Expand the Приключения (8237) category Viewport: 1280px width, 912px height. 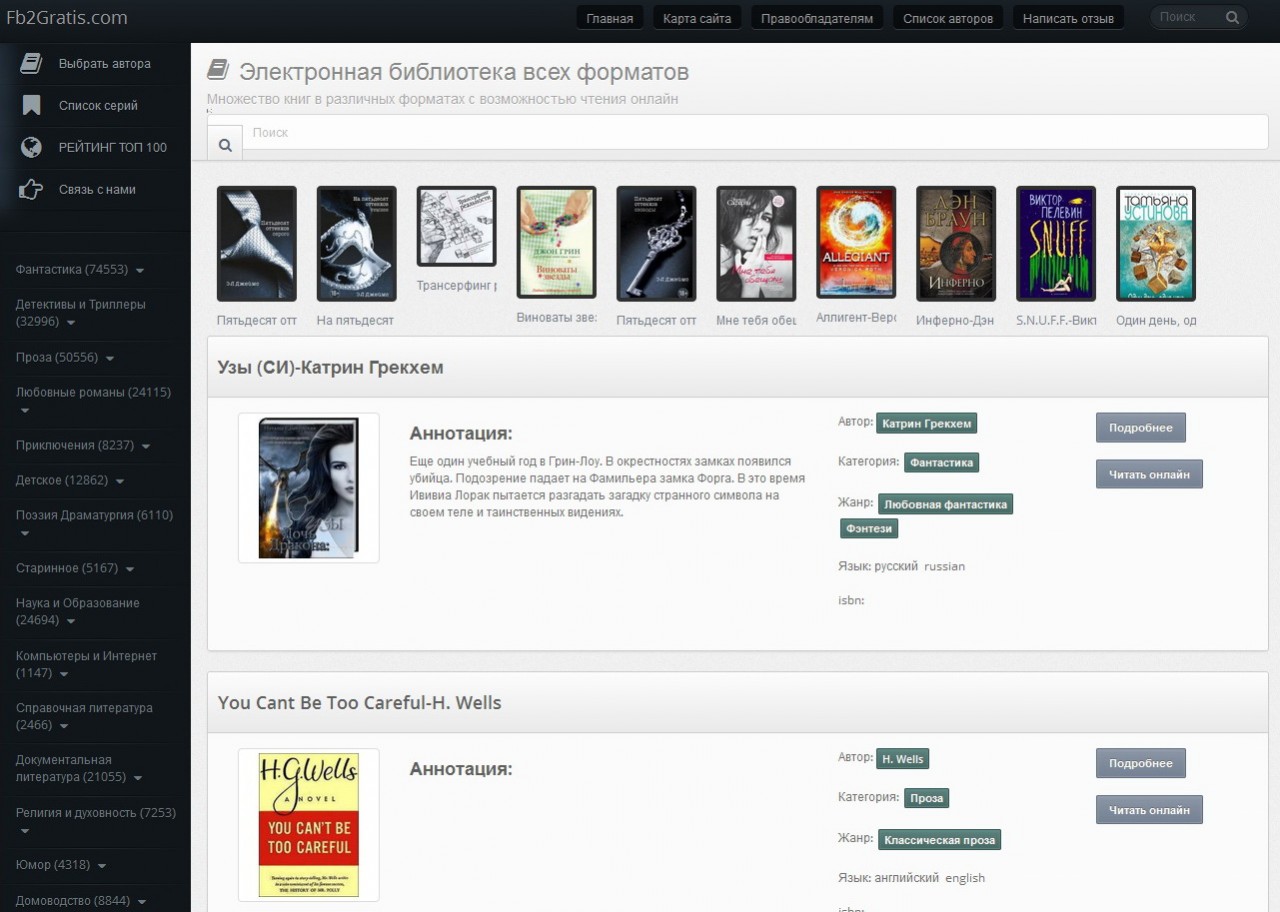(146, 446)
